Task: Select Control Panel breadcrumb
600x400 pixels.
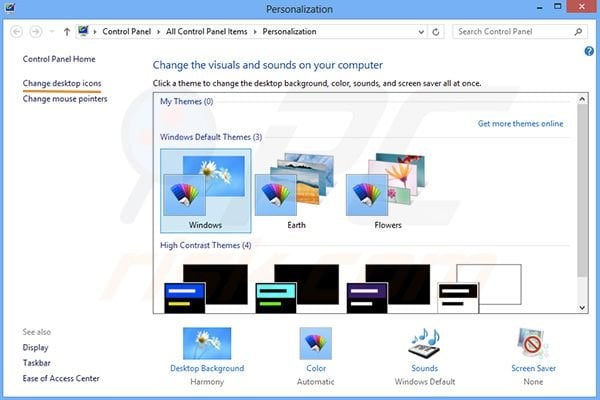Action: [126, 31]
